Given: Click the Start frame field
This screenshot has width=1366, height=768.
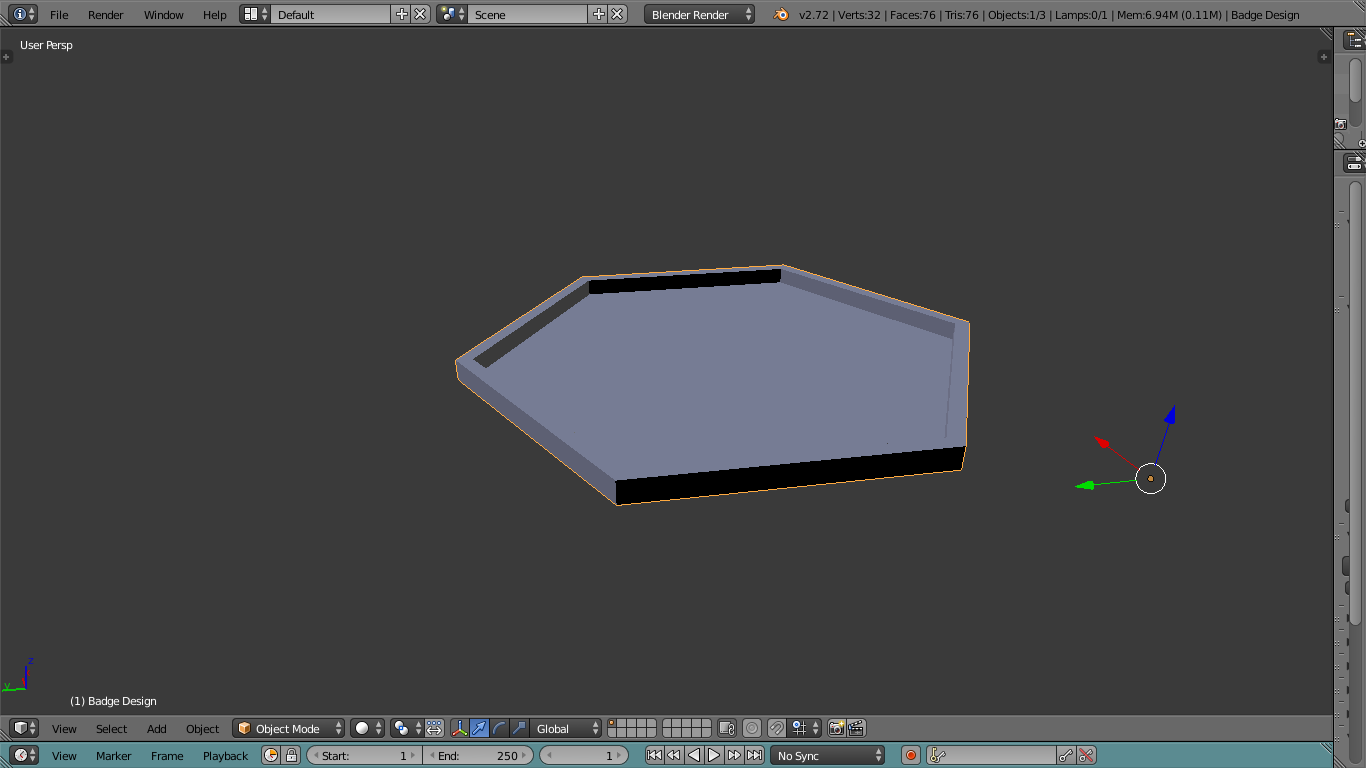Looking at the screenshot, I should coord(364,755).
